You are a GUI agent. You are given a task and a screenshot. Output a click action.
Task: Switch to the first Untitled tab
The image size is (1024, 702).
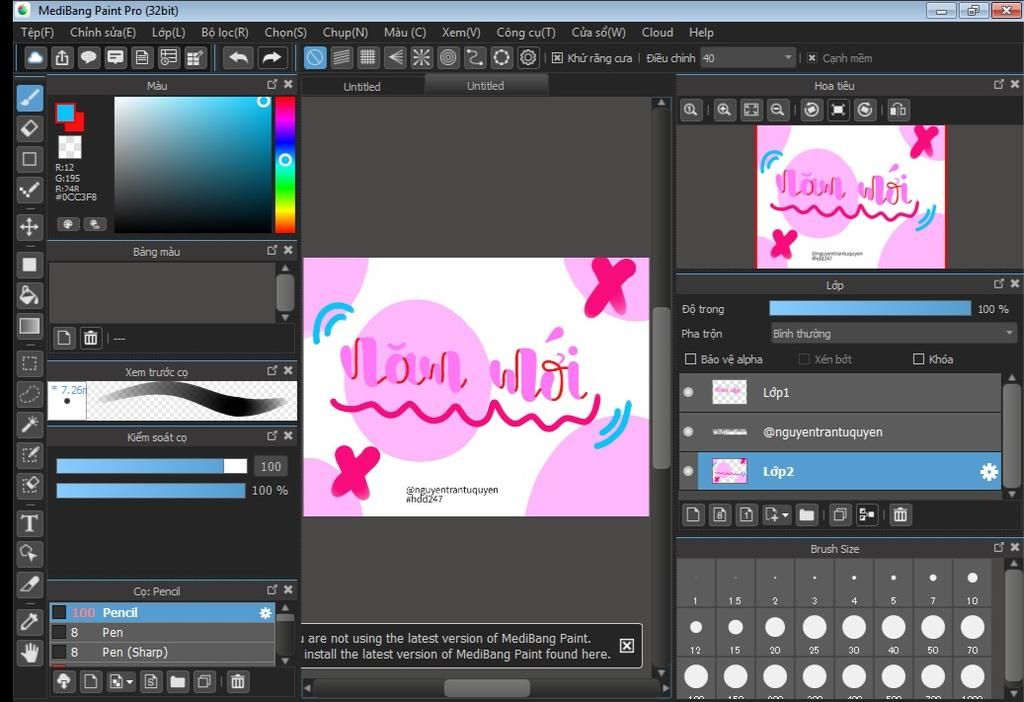click(362, 86)
